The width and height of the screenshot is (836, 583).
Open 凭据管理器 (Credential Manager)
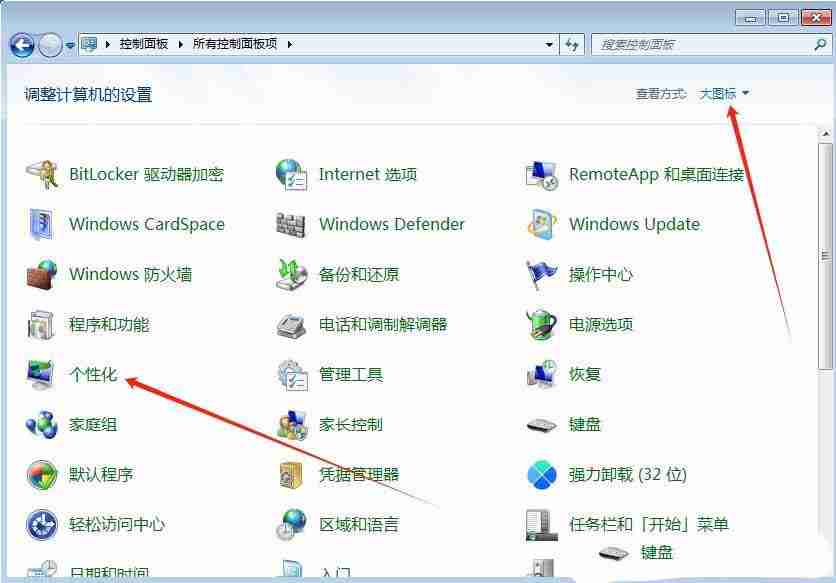(x=359, y=475)
